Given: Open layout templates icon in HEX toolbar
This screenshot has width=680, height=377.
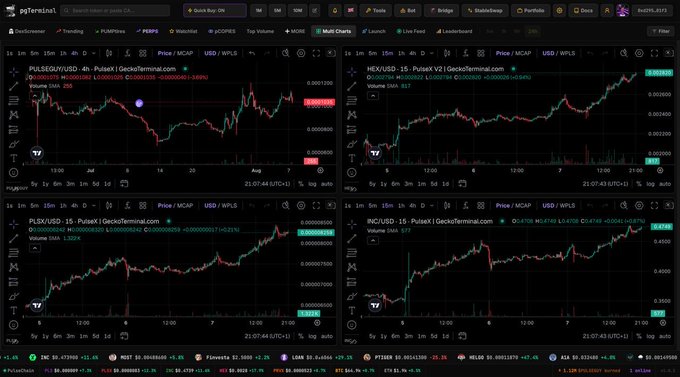Looking at the screenshot, I should (481, 53).
